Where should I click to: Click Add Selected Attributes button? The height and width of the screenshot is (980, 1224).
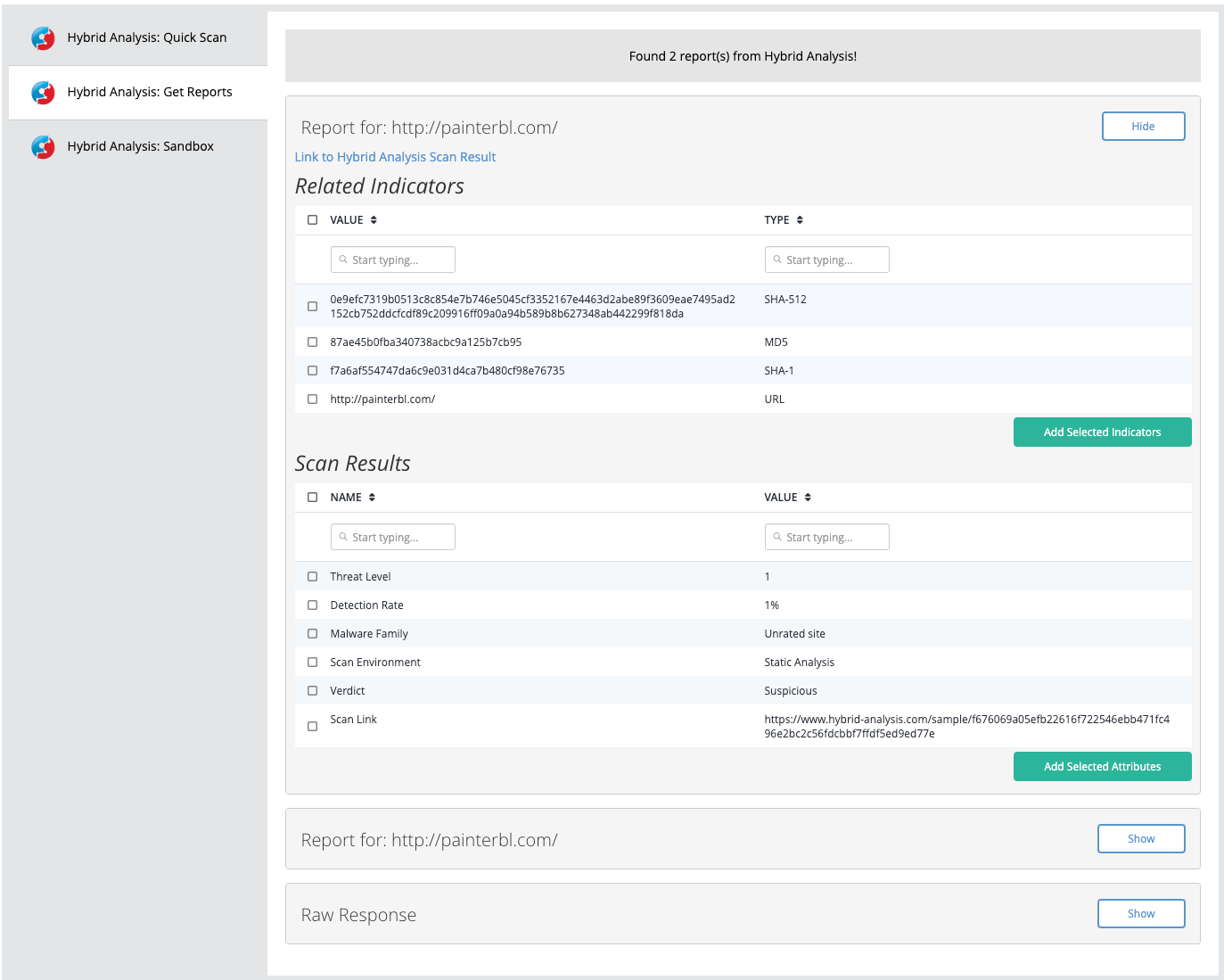[x=1102, y=767]
